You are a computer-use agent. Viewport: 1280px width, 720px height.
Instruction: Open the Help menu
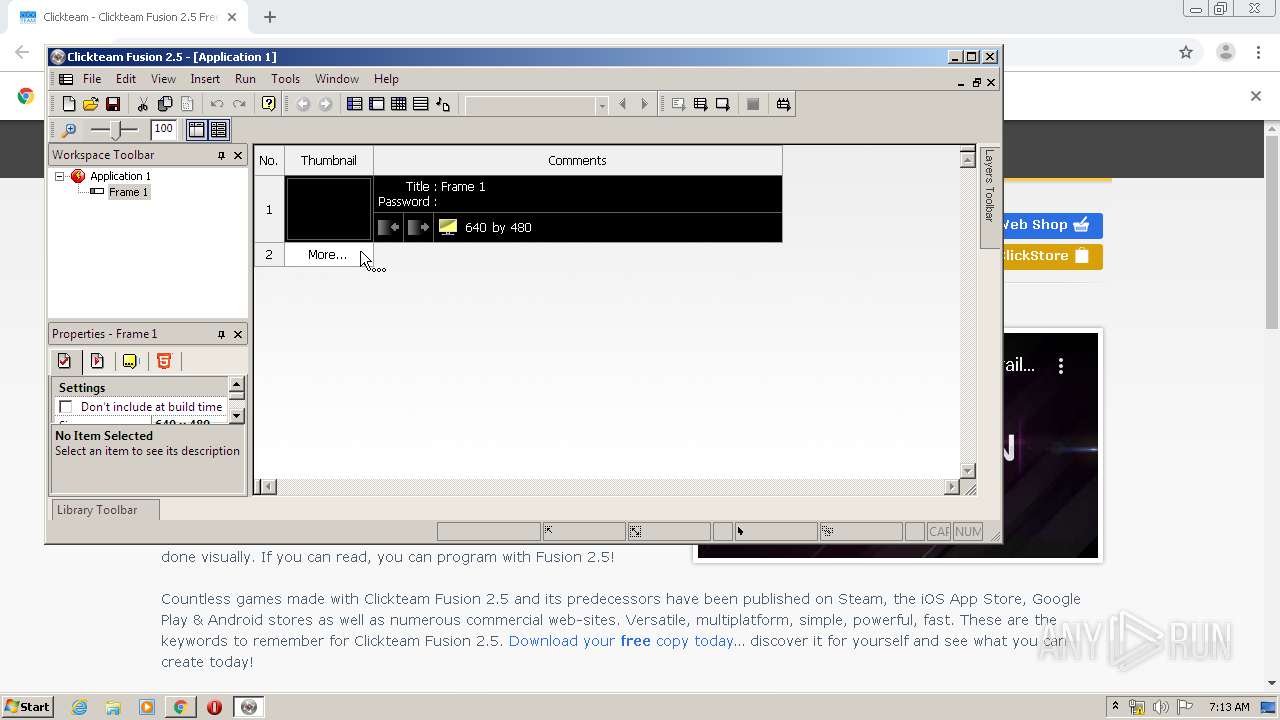tap(386, 79)
